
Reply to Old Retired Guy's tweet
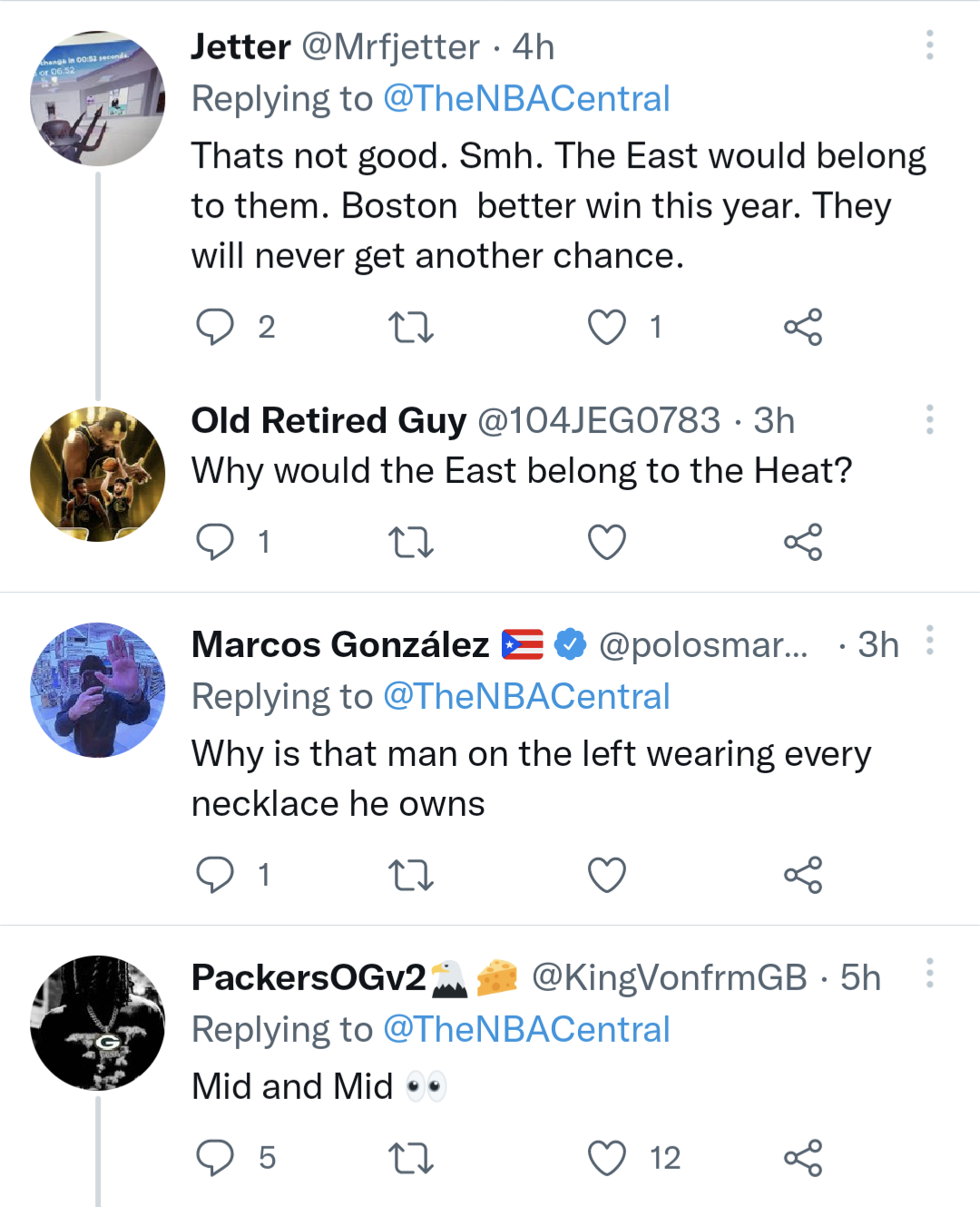point(215,542)
